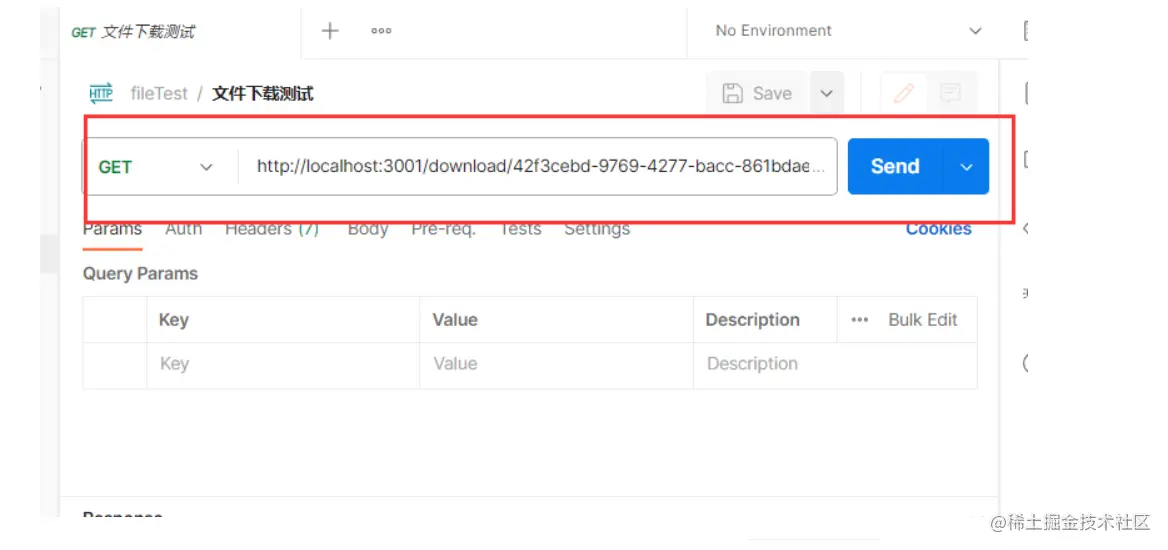
Task: Open the Body tab
Action: (367, 229)
